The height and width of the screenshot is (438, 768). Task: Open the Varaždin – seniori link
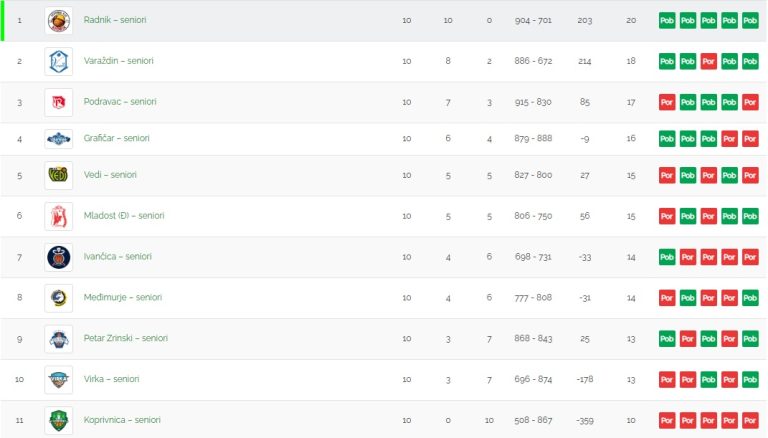tap(119, 61)
